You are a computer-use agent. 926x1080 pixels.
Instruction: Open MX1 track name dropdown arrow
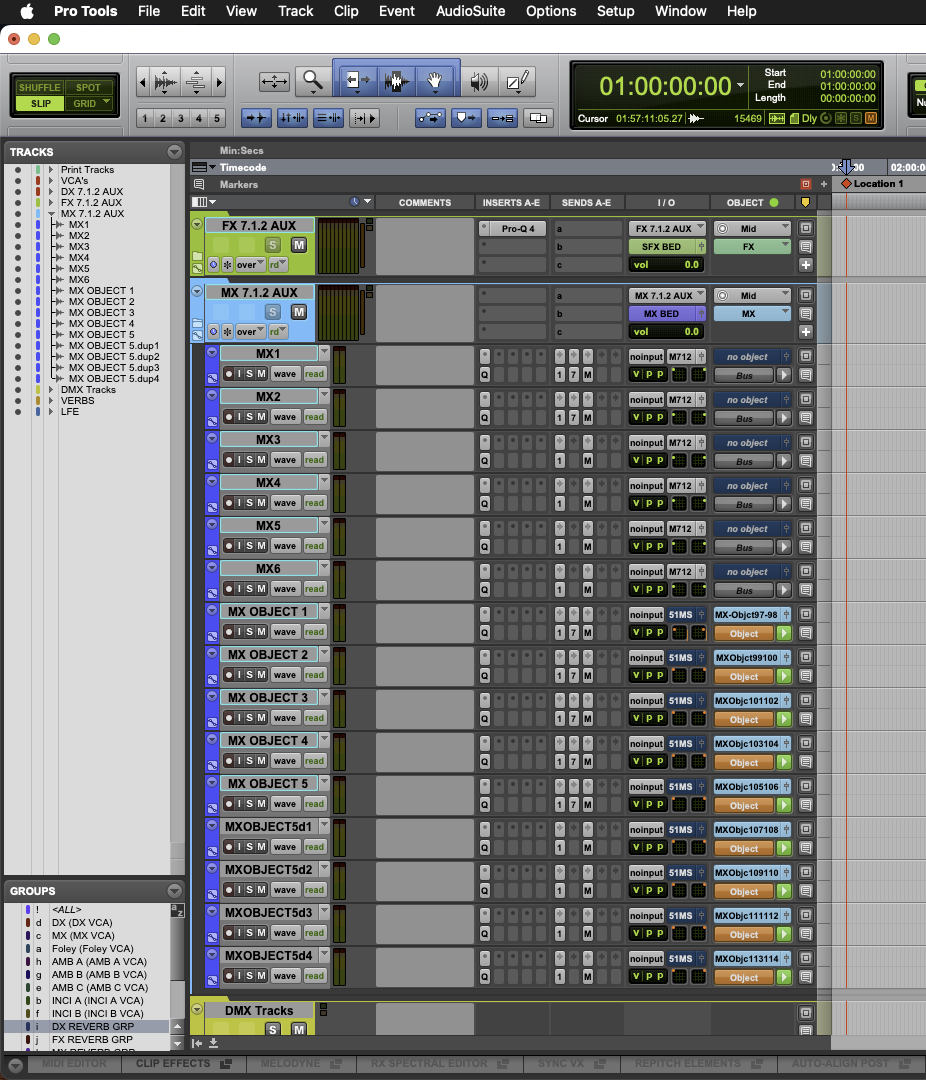tap(324, 352)
